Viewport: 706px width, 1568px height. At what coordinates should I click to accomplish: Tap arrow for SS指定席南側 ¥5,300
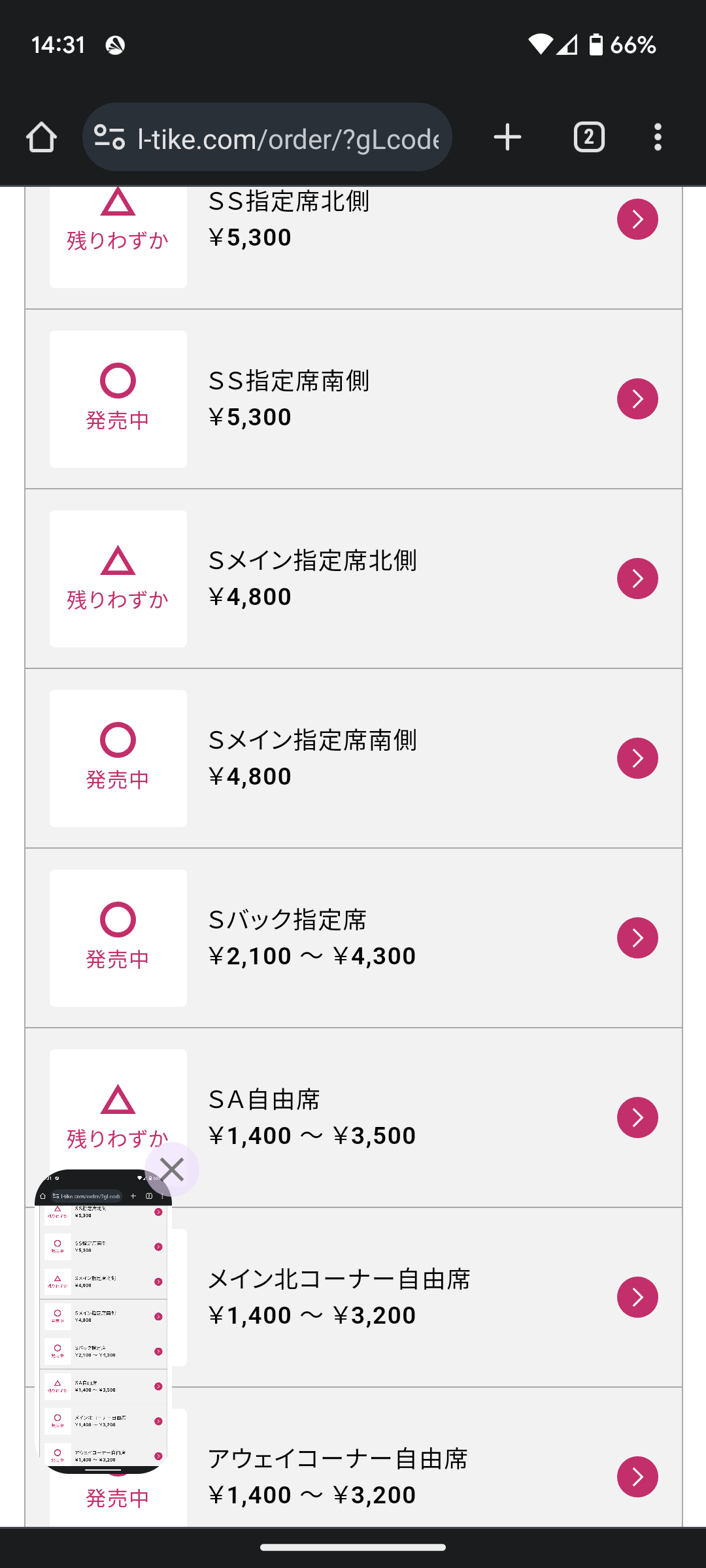point(637,399)
